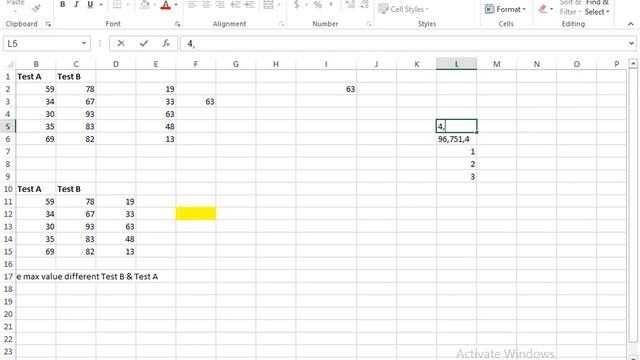Open the Font Color dropdown arrow
This screenshot has height=360, width=640.
coord(176,5)
